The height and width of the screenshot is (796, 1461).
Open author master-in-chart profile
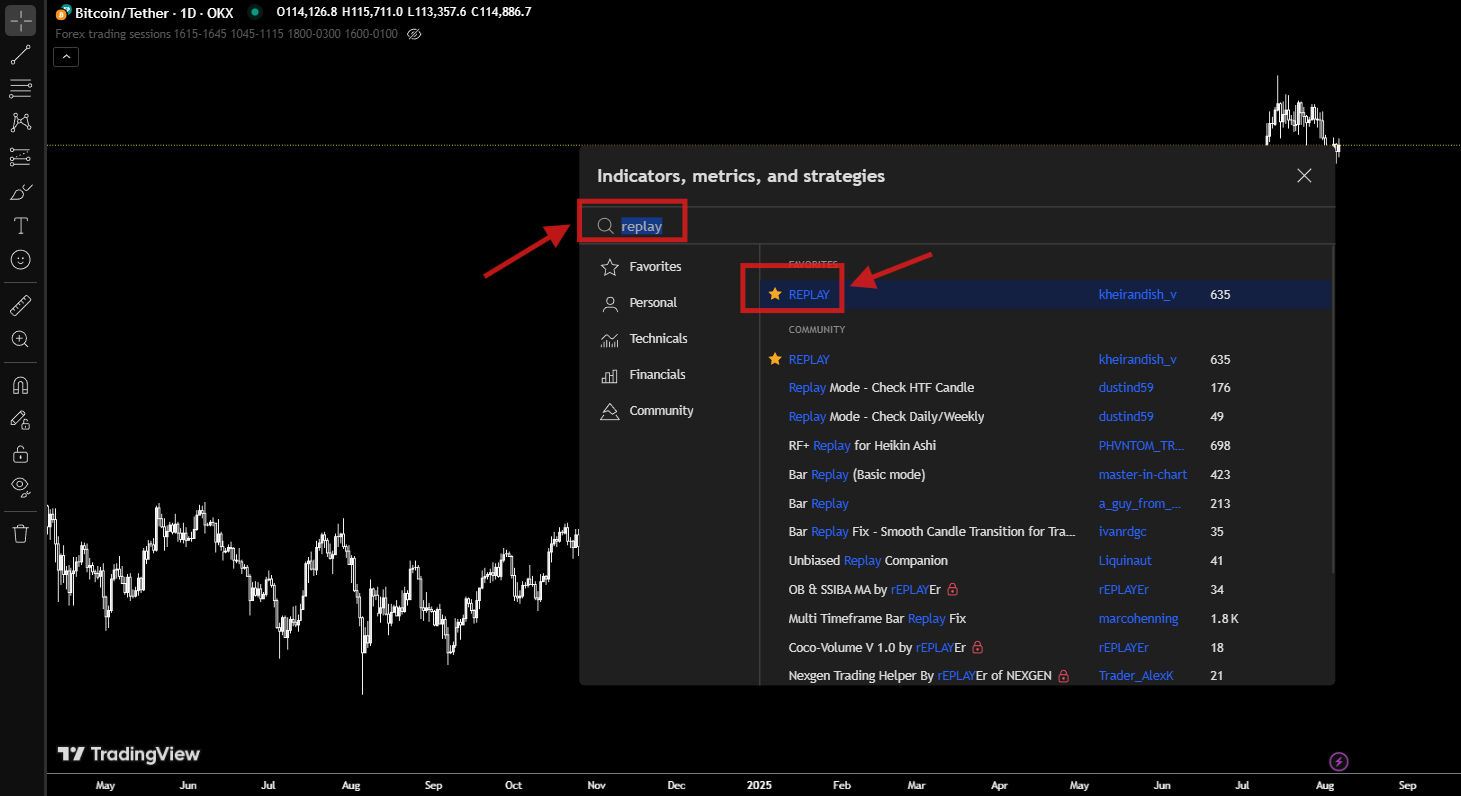(1143, 474)
